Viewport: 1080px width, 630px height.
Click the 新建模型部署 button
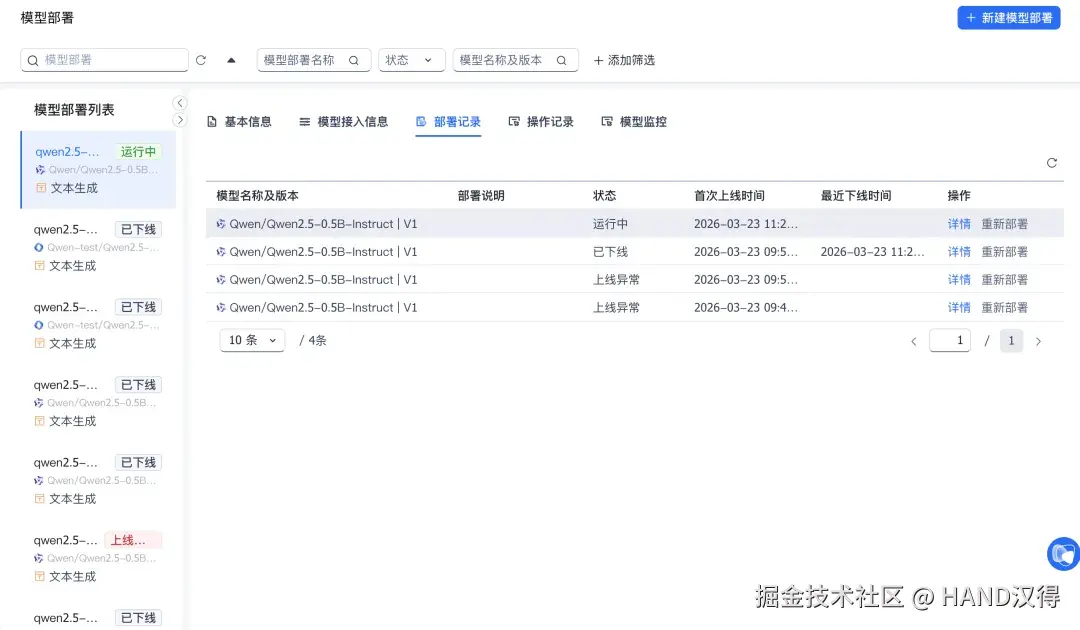[x=1008, y=18]
